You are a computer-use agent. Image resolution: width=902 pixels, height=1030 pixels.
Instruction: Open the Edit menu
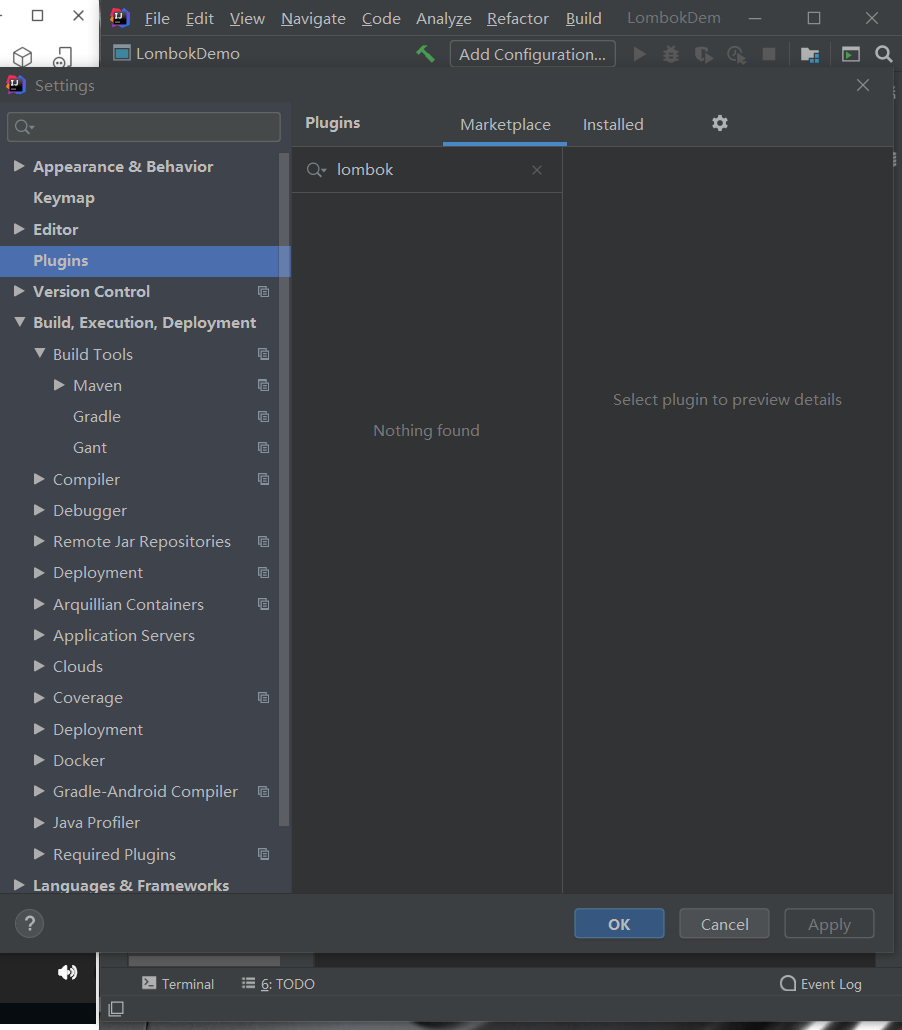200,18
